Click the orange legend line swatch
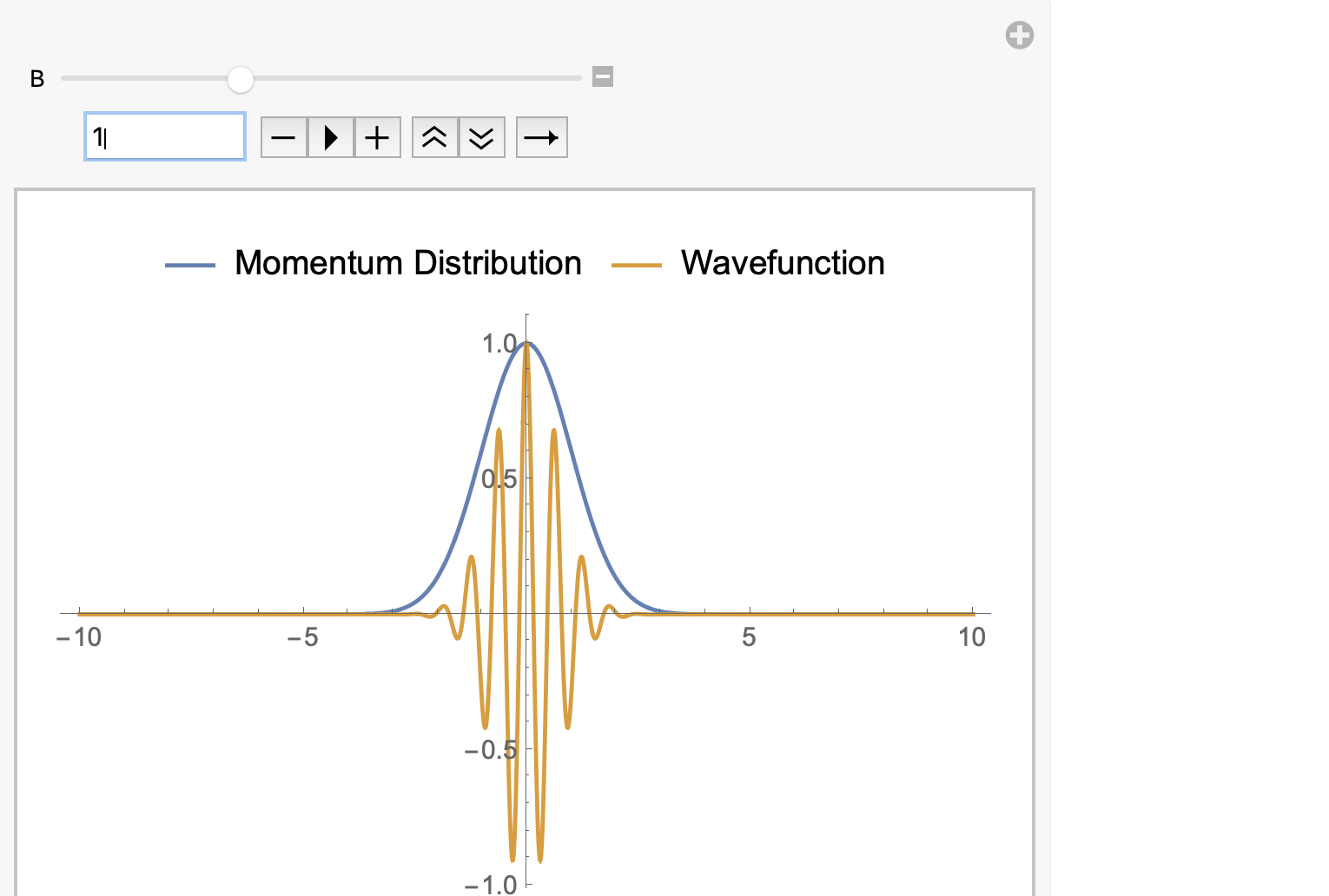Image resolution: width=1329 pixels, height=896 pixels. (637, 265)
